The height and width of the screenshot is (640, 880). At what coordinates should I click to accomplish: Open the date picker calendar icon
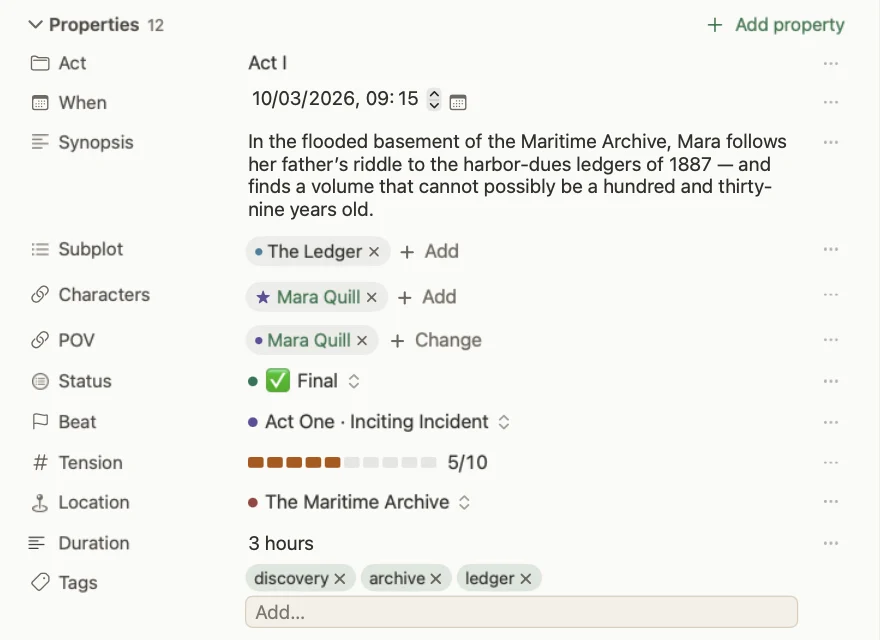(x=458, y=103)
